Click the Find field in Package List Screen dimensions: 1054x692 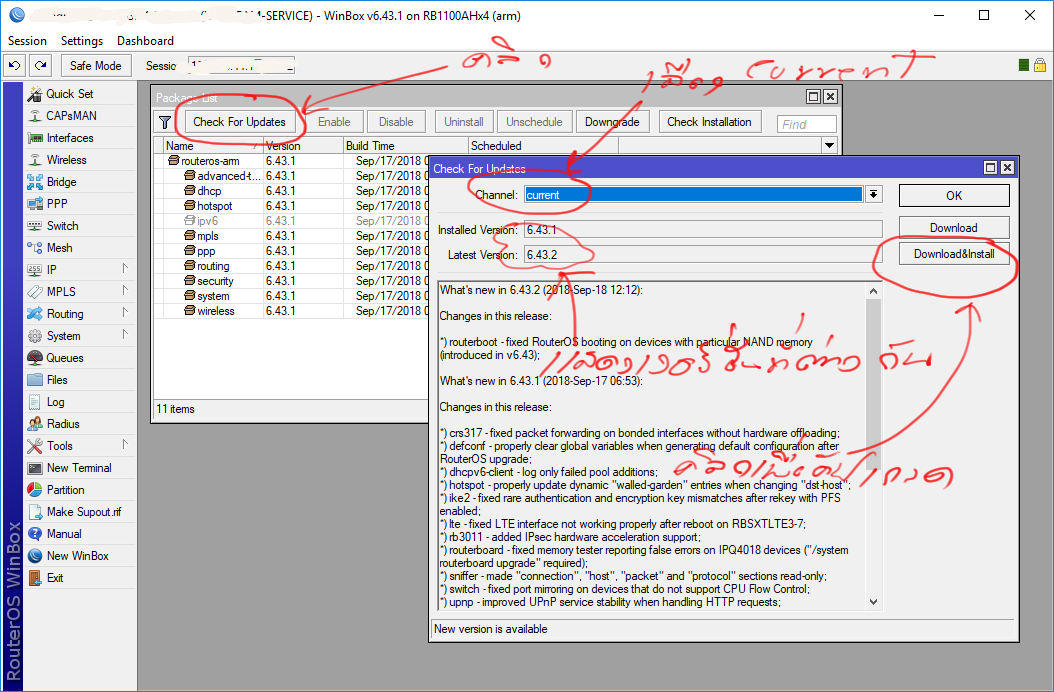click(x=807, y=124)
